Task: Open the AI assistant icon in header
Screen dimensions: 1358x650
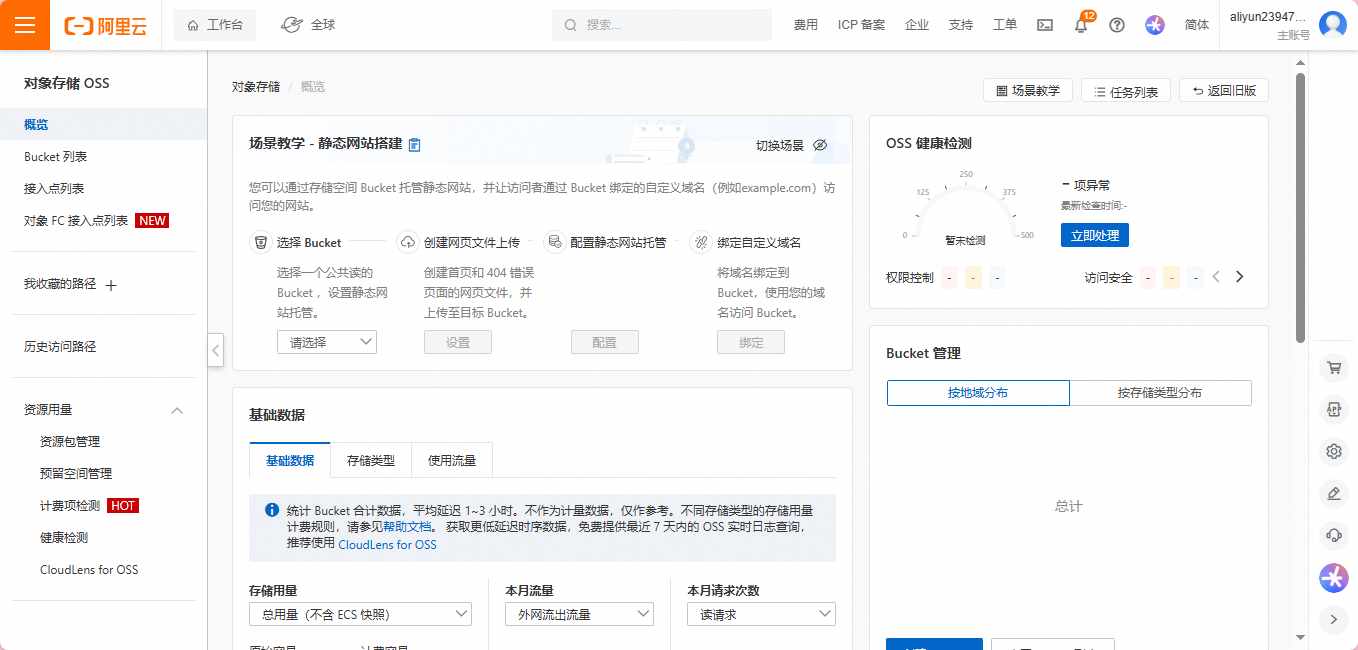Action: point(1155,25)
